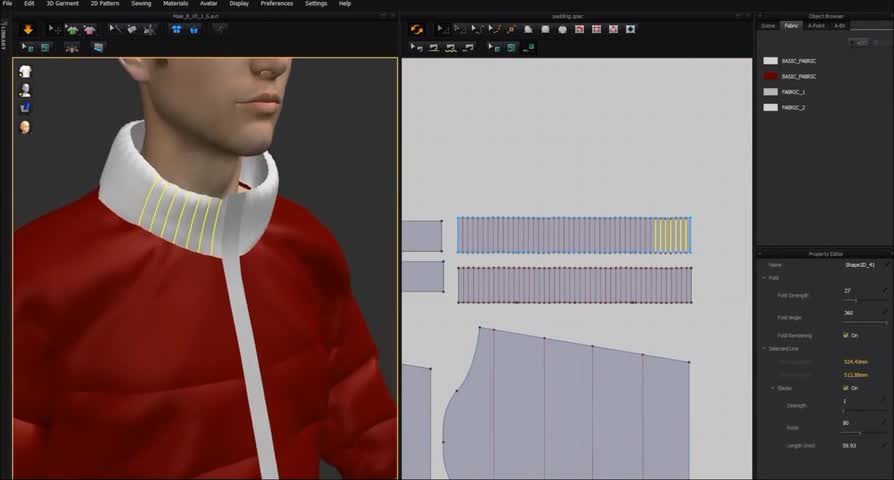Click the 3D screenshot monitor icon
Screen dimensions: 894x480
click(99, 48)
